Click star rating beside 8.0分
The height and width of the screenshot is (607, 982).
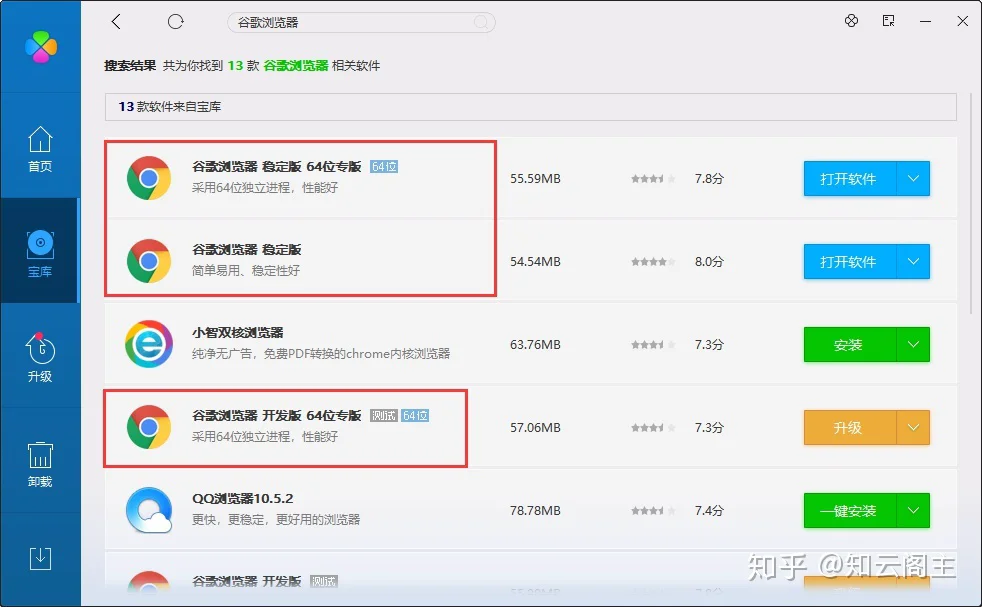(653, 261)
